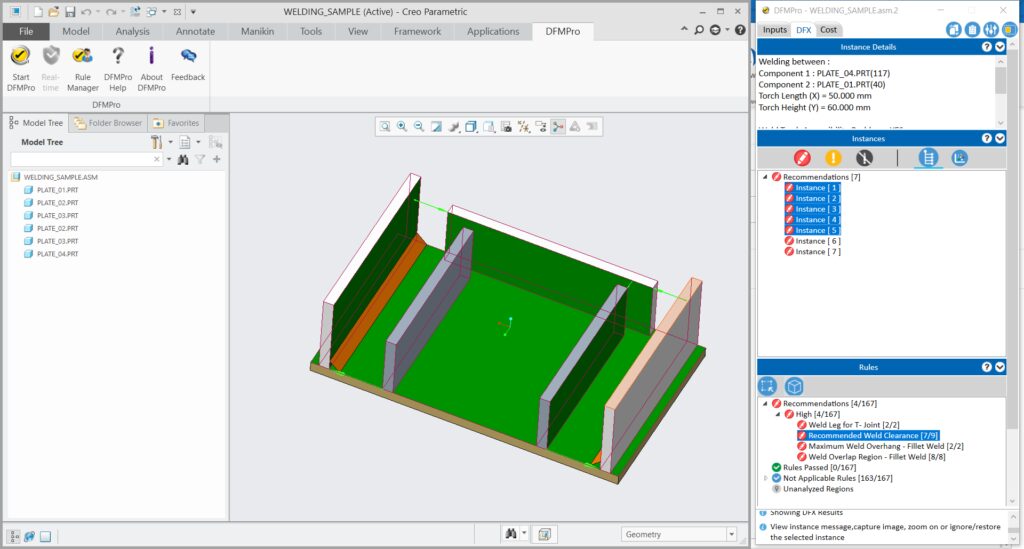Toggle the ignored instances filter
Viewport: 1024px width, 549px height.
pyautogui.click(x=864, y=158)
